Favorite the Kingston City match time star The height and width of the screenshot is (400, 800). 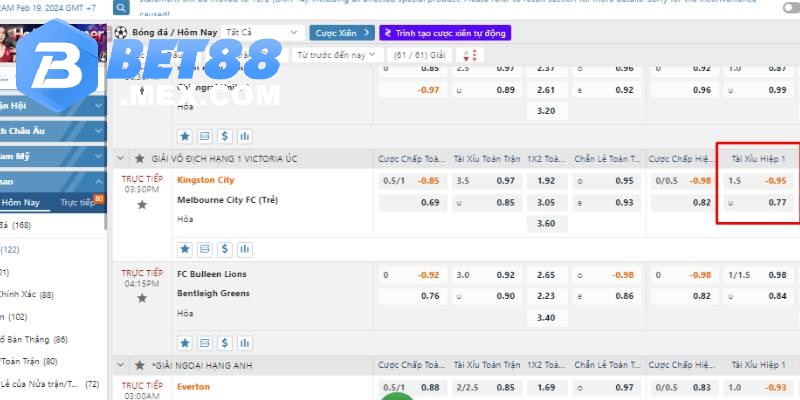pyautogui.click(x=141, y=205)
